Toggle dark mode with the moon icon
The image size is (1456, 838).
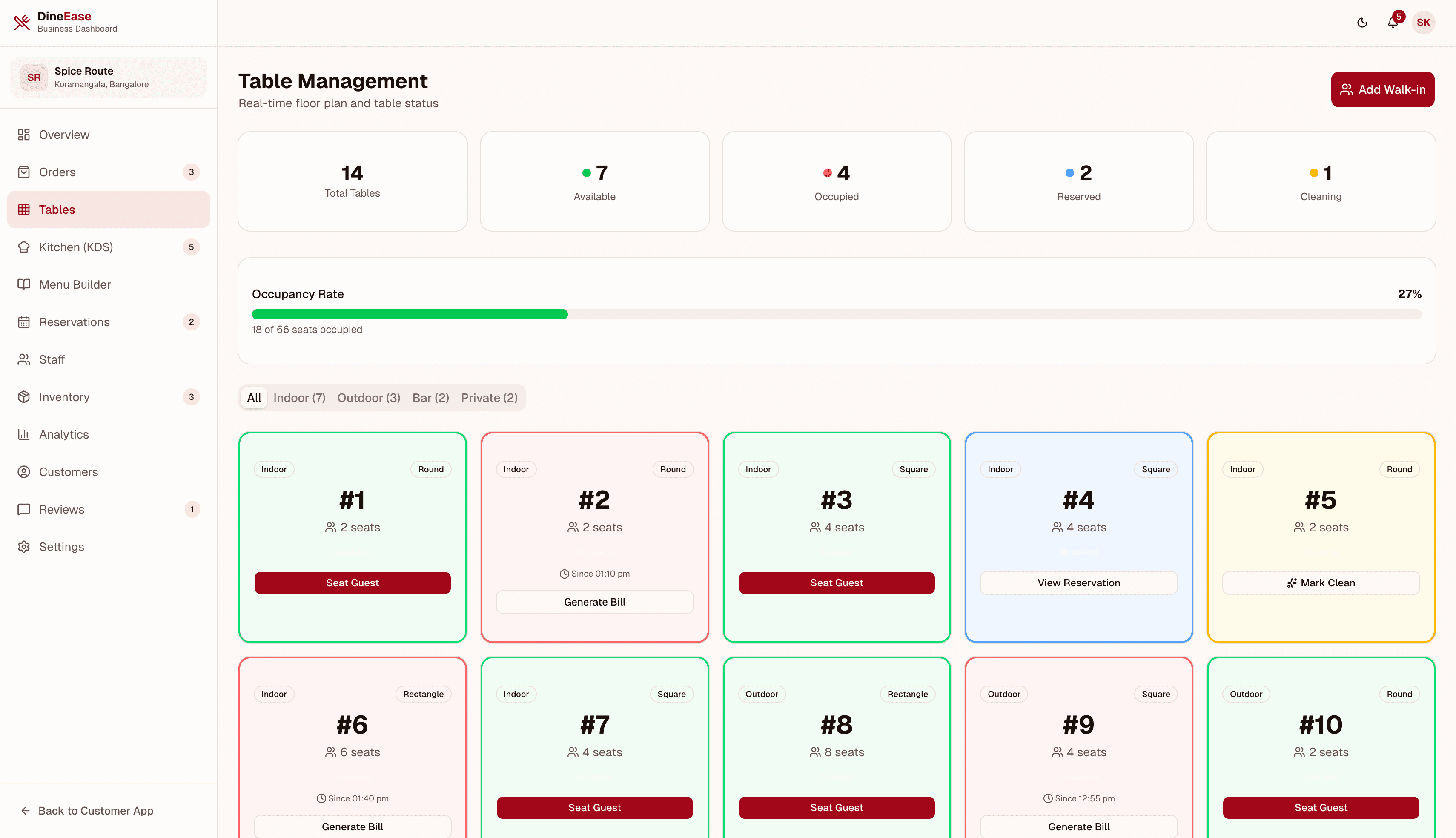tap(1361, 23)
